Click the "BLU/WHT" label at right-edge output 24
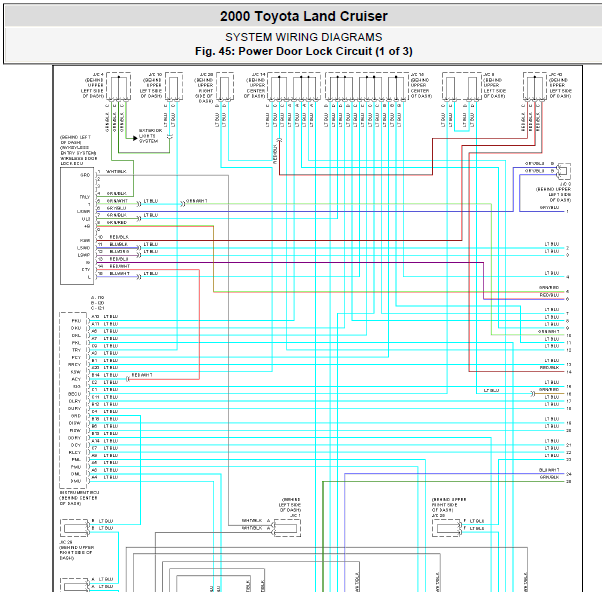Screen dimensions: 602x592 coord(549,470)
